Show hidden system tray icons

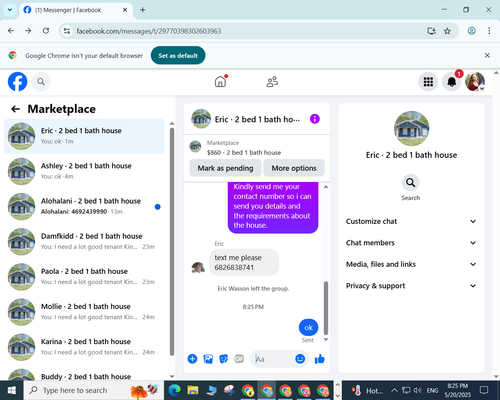tap(394, 390)
